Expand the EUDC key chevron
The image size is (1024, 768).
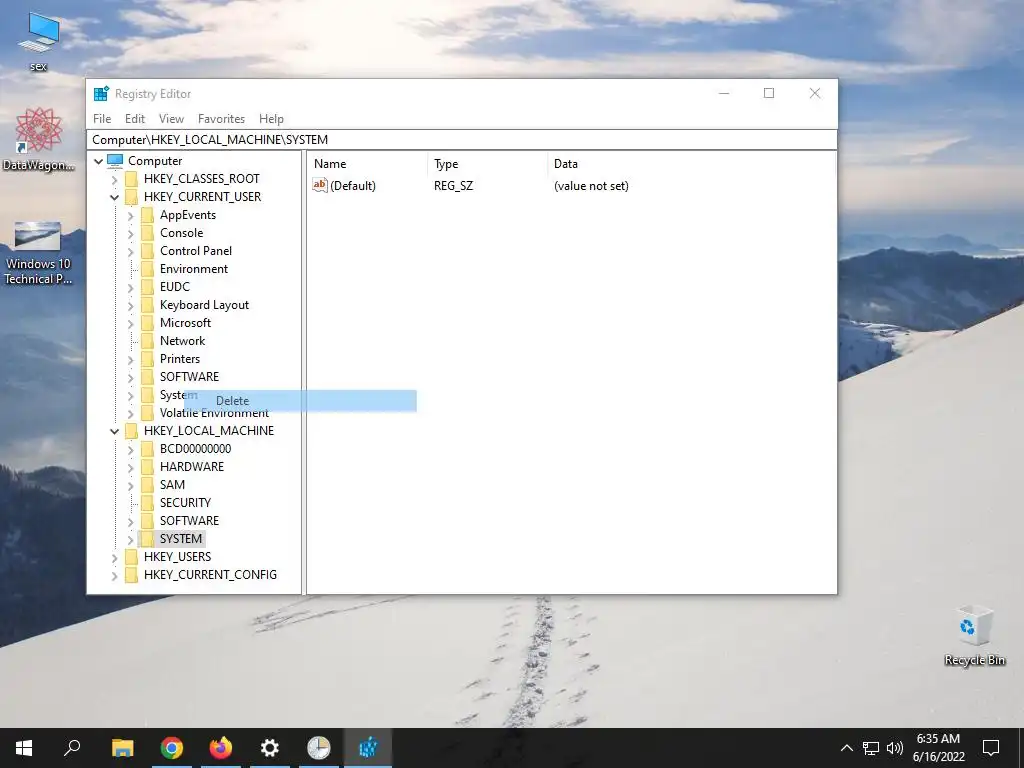tap(131, 287)
